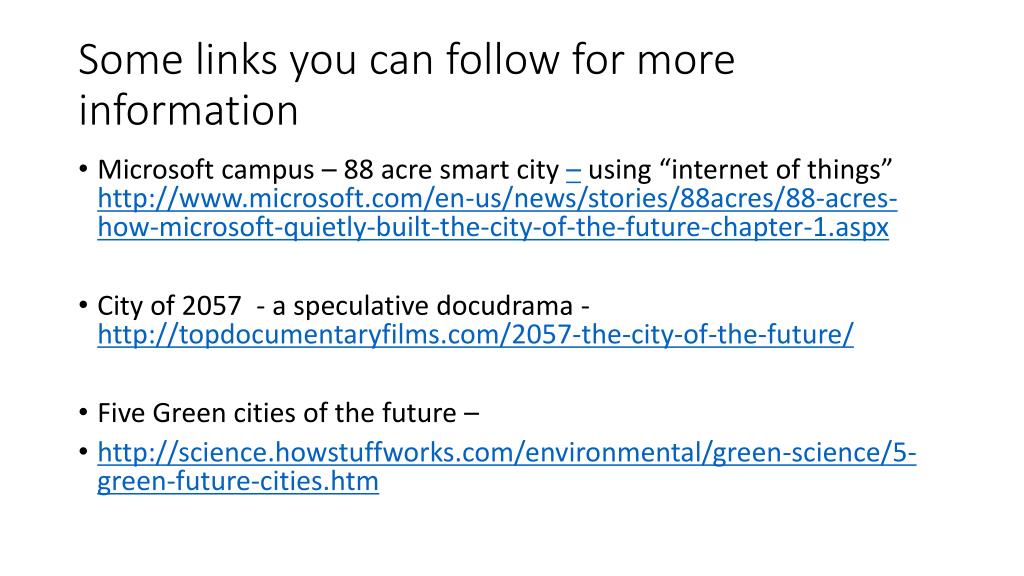
Task: Click the bullet marker before Five Green cities
Action: coord(83,413)
